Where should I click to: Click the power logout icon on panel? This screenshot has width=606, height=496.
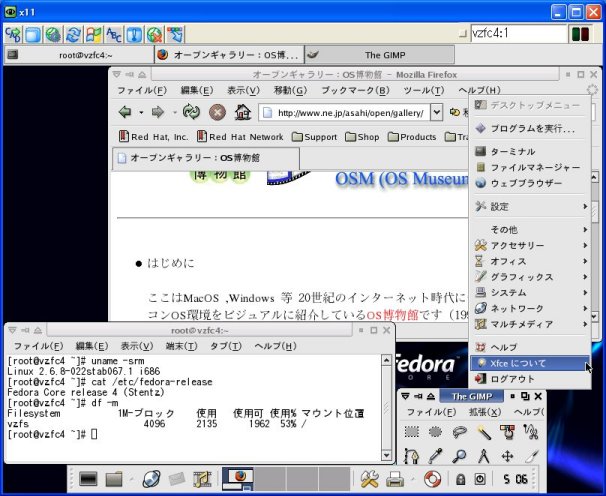pyautogui.click(x=480, y=480)
